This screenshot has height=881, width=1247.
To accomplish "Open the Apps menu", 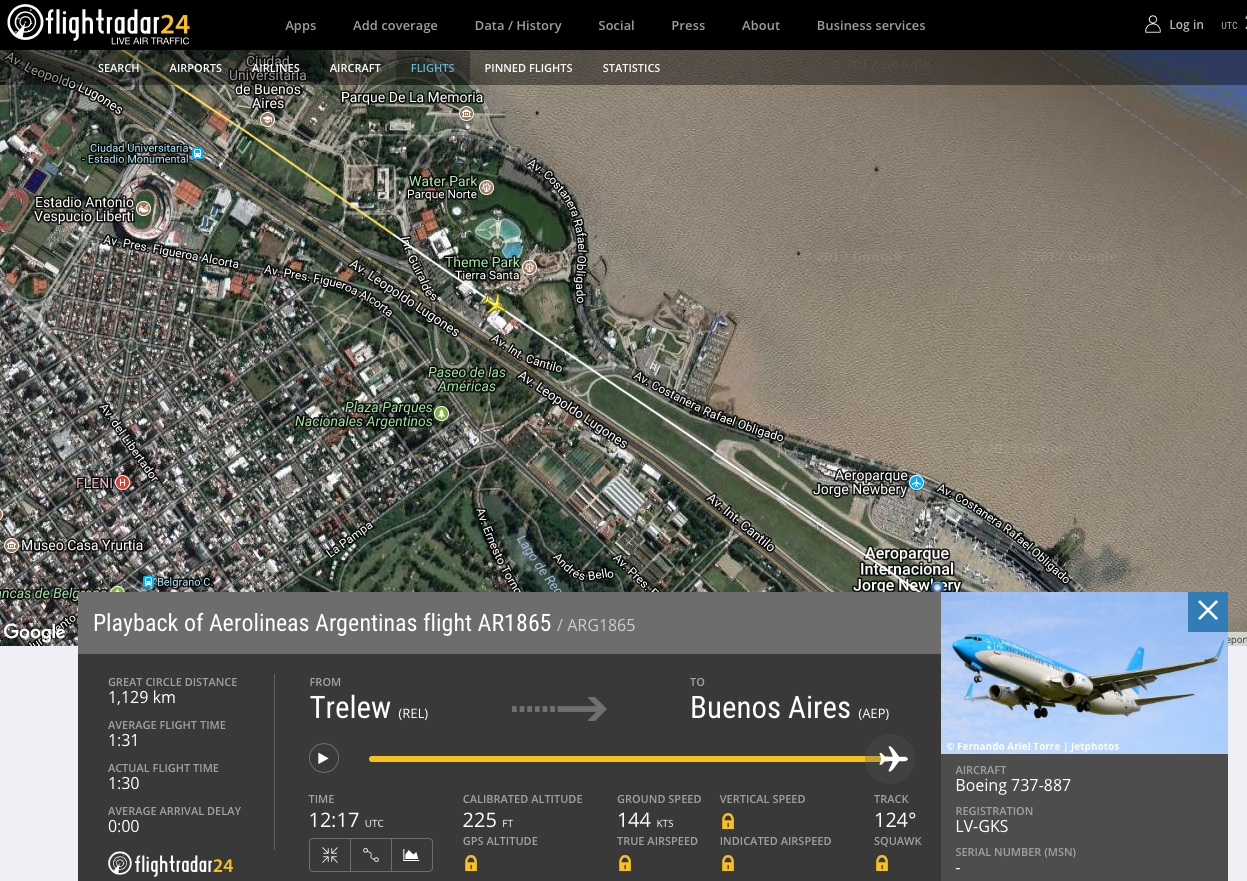I will [300, 25].
